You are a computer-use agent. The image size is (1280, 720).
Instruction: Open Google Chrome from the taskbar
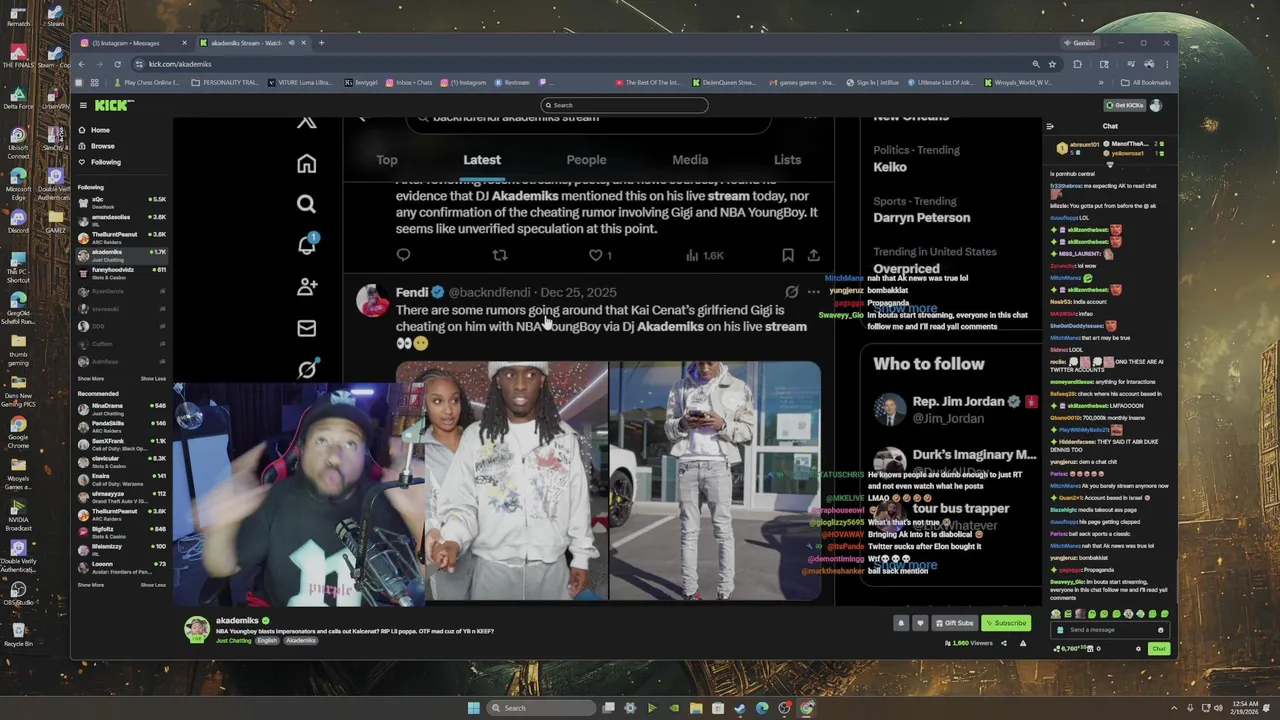(807, 708)
